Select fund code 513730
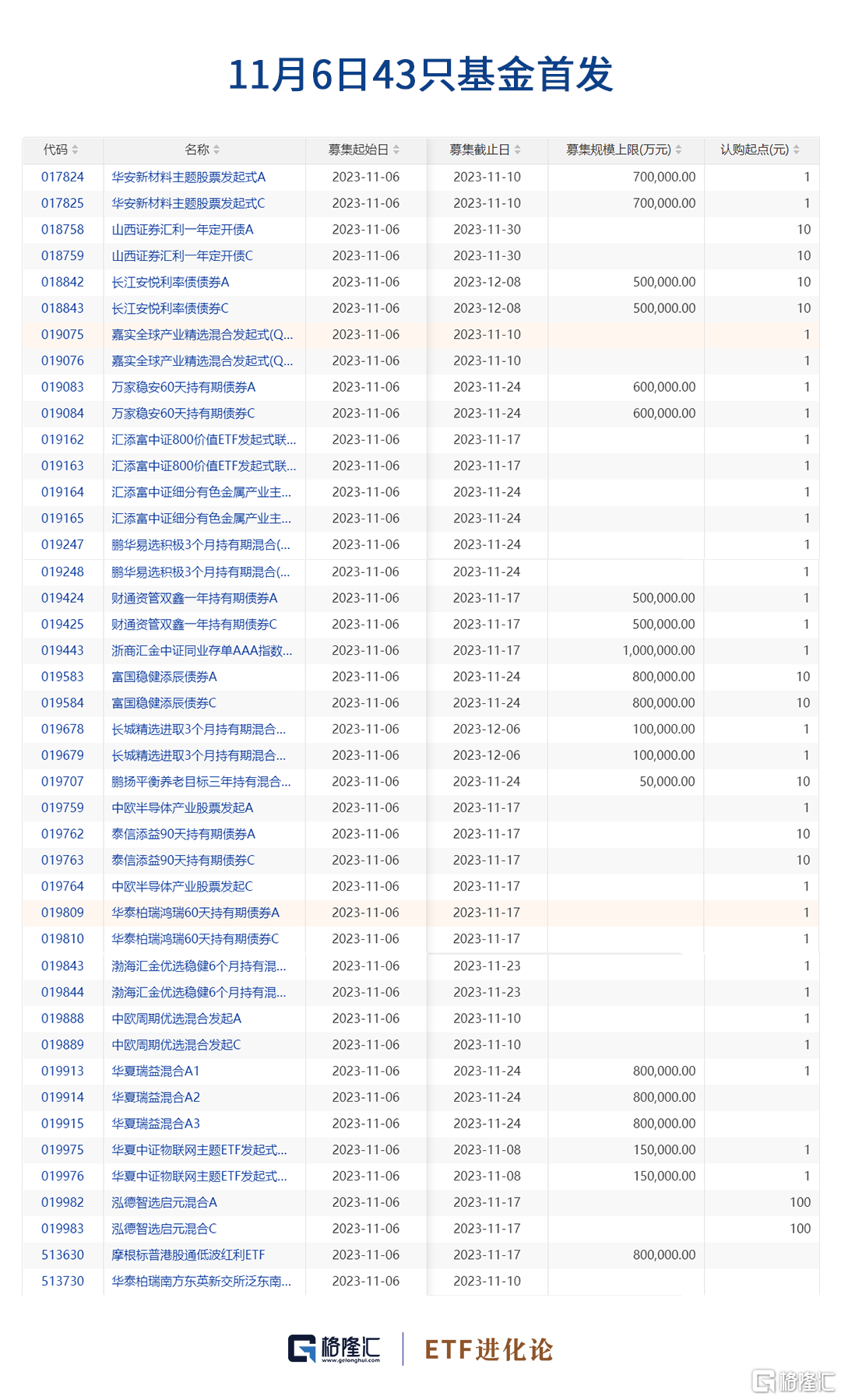 (62, 1282)
